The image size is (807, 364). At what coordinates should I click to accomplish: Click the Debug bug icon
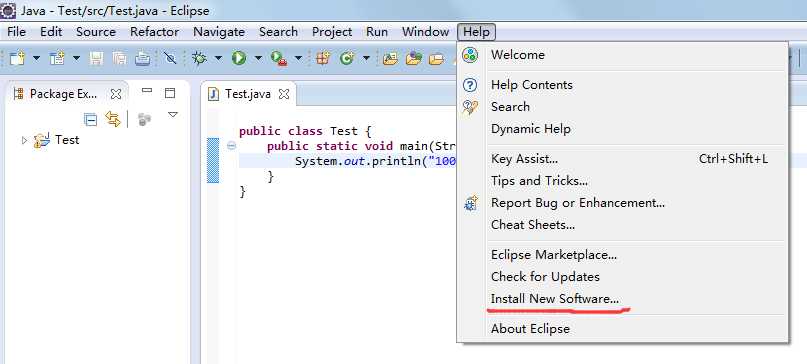(199, 58)
